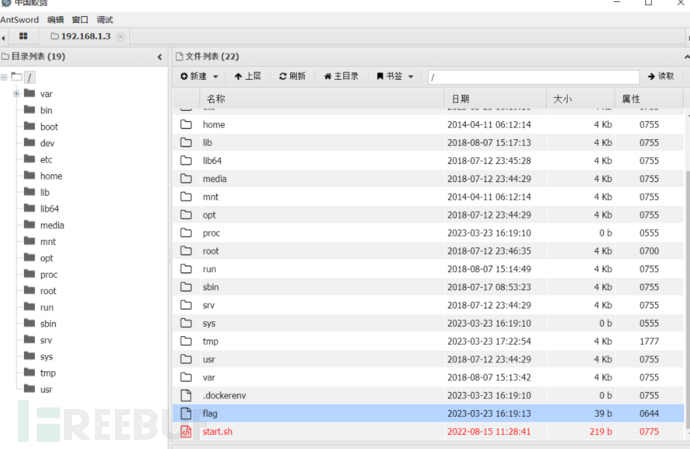
Task: Click the home folder icon in file list
Action: pyautogui.click(x=186, y=124)
